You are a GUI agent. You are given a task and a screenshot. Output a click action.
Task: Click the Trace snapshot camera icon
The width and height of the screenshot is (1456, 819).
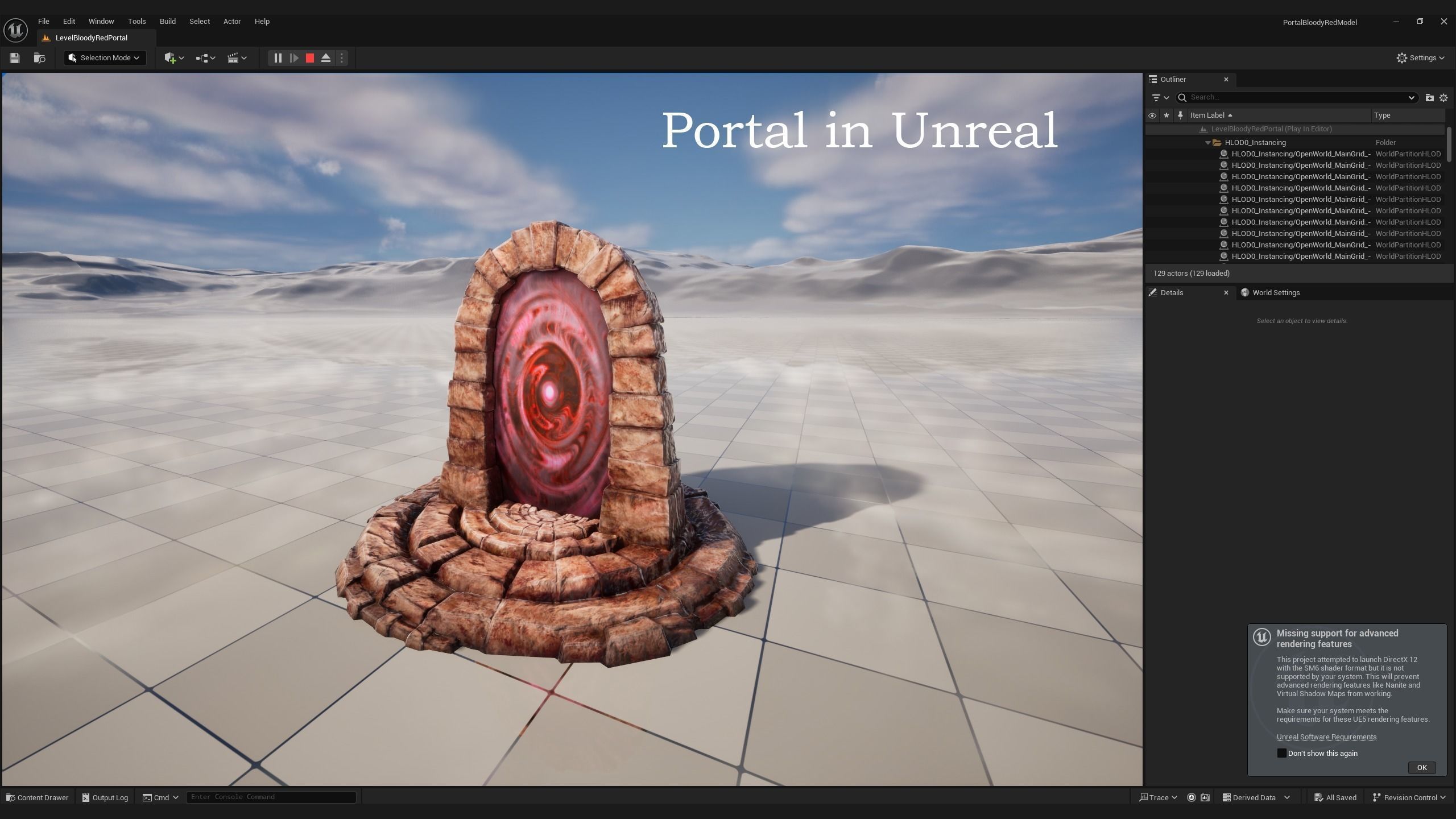[1205, 797]
